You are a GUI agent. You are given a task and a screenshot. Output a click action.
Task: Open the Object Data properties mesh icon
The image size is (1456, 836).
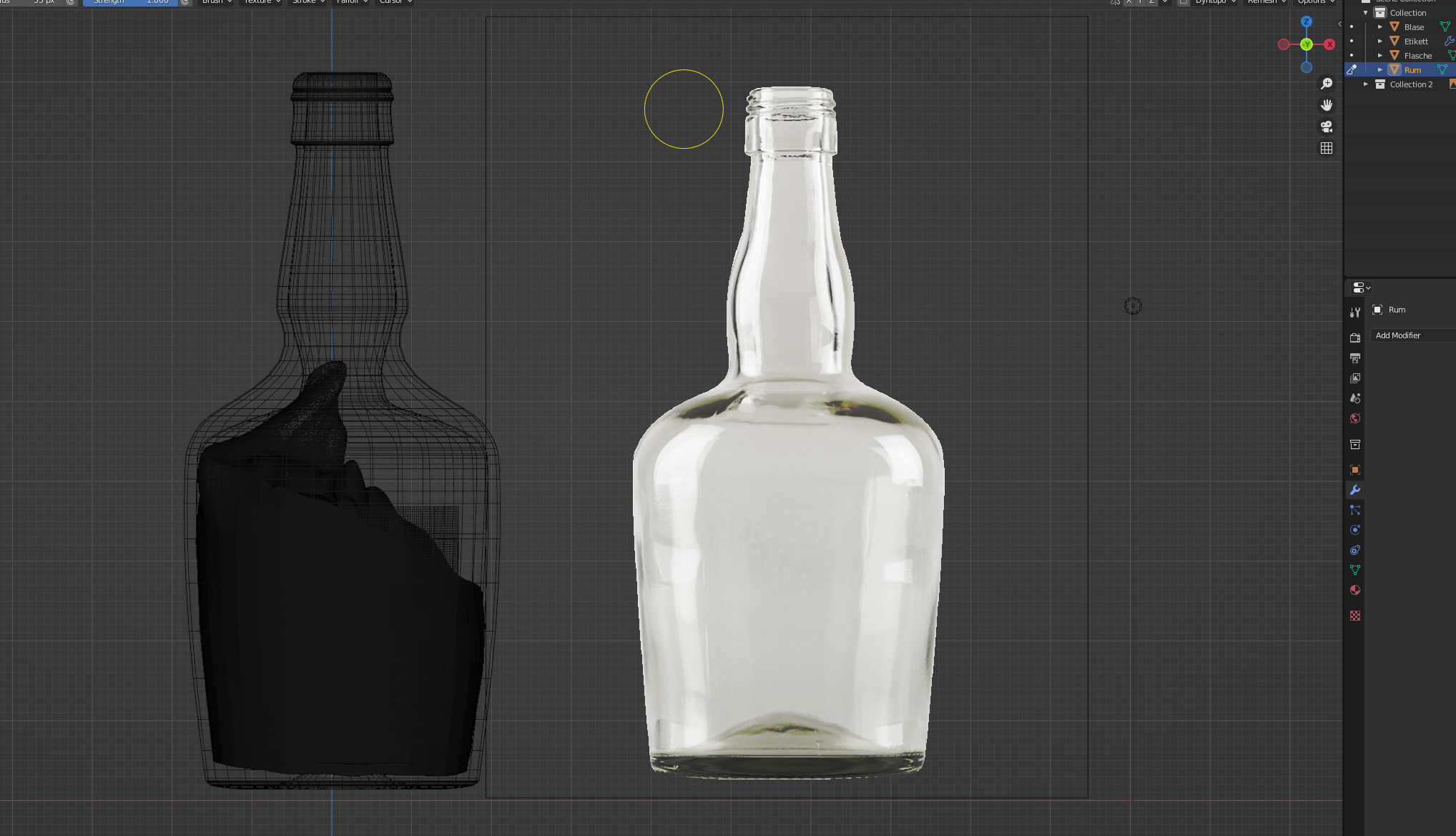[1354, 570]
